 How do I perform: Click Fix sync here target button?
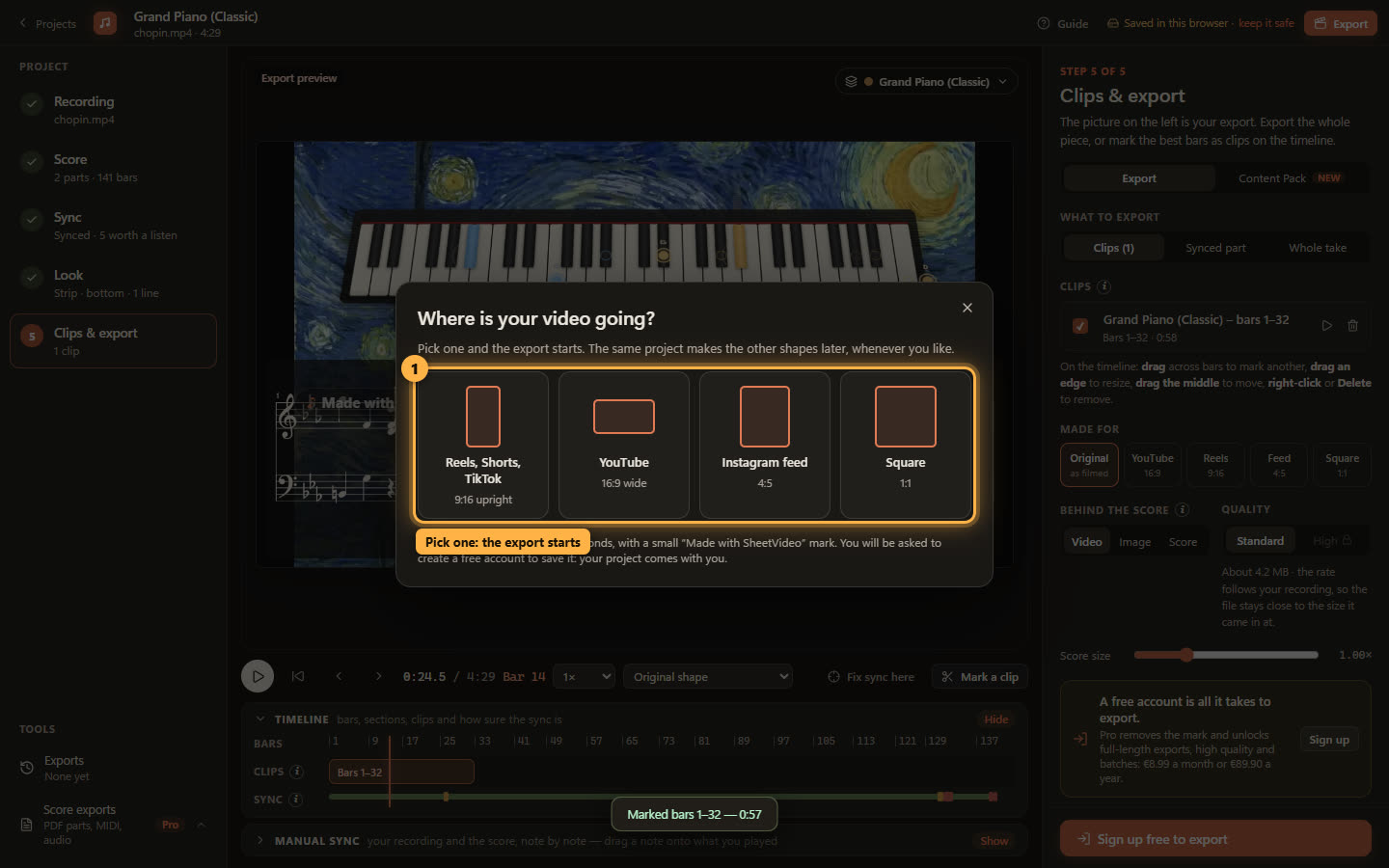tap(871, 677)
